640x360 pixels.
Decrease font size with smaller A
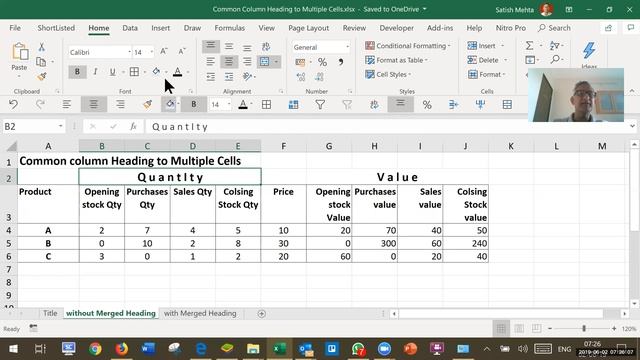pos(182,51)
